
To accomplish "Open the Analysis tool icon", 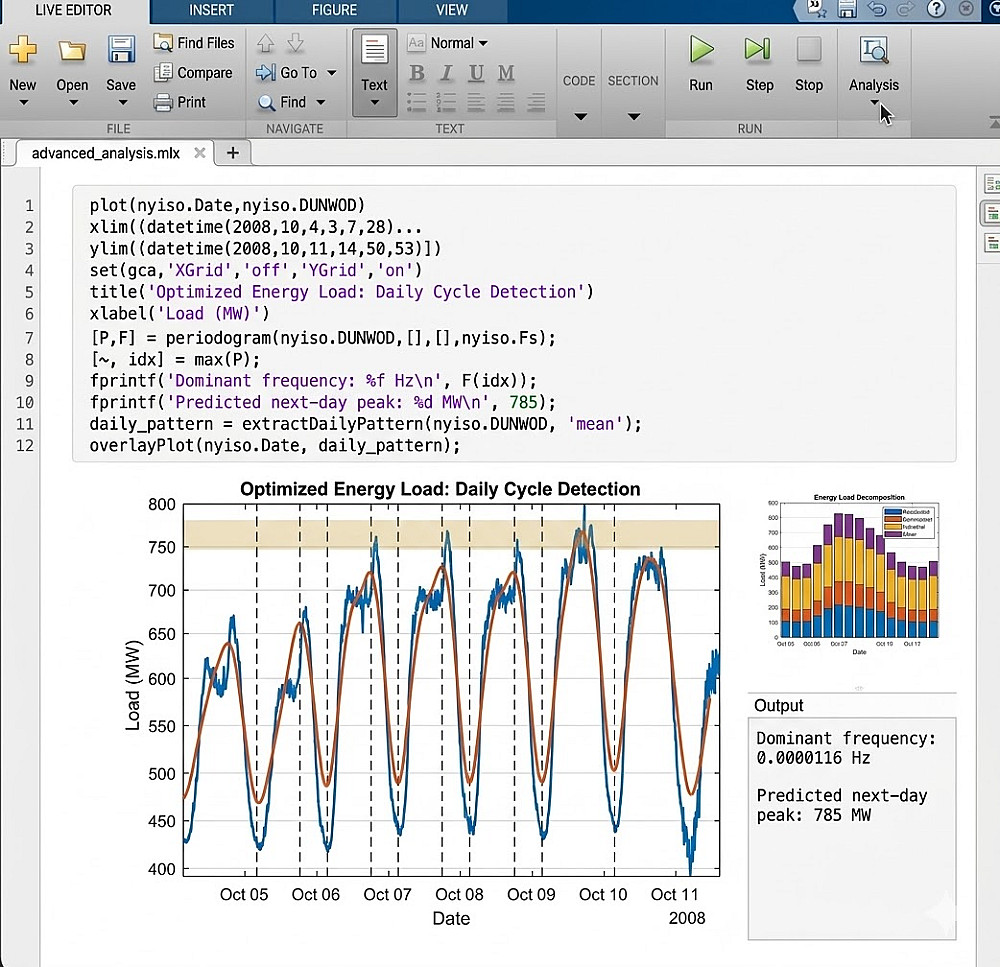I will [874, 50].
